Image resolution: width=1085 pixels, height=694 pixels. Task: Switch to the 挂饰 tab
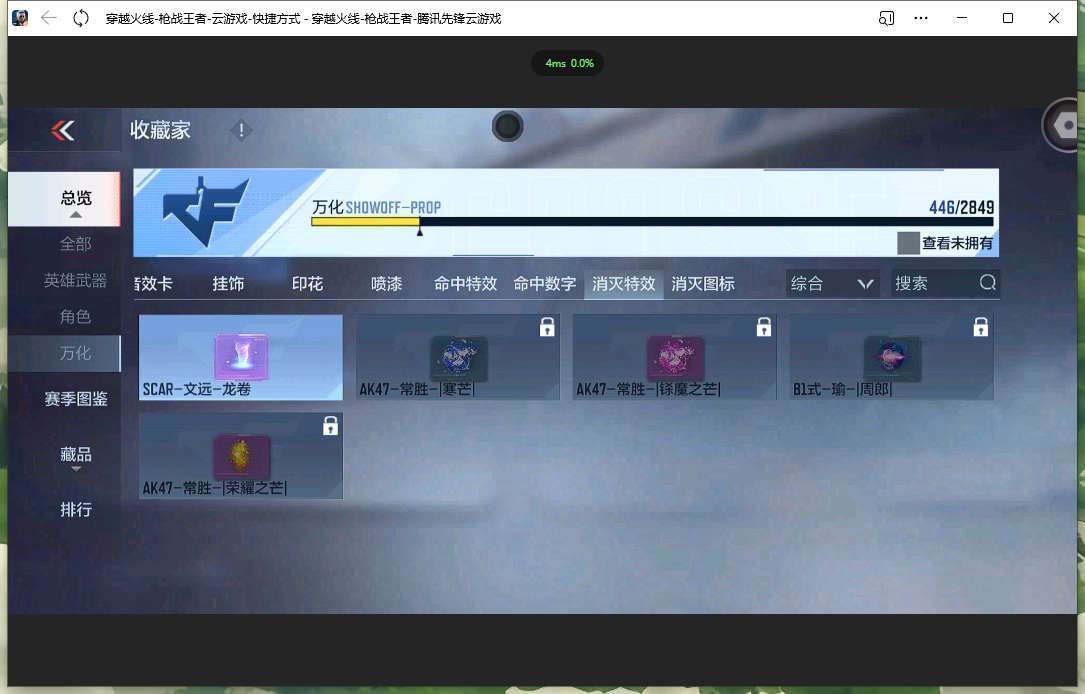tap(228, 284)
